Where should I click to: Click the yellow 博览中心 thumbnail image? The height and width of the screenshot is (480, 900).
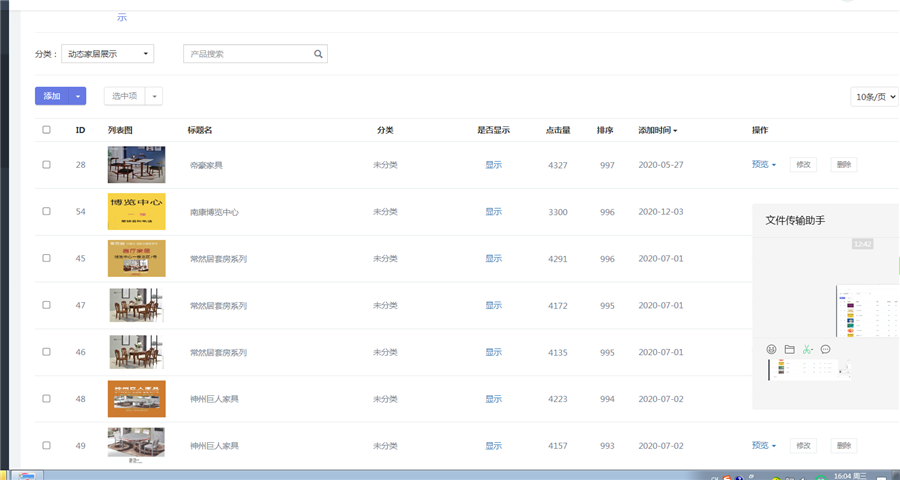pos(136,212)
